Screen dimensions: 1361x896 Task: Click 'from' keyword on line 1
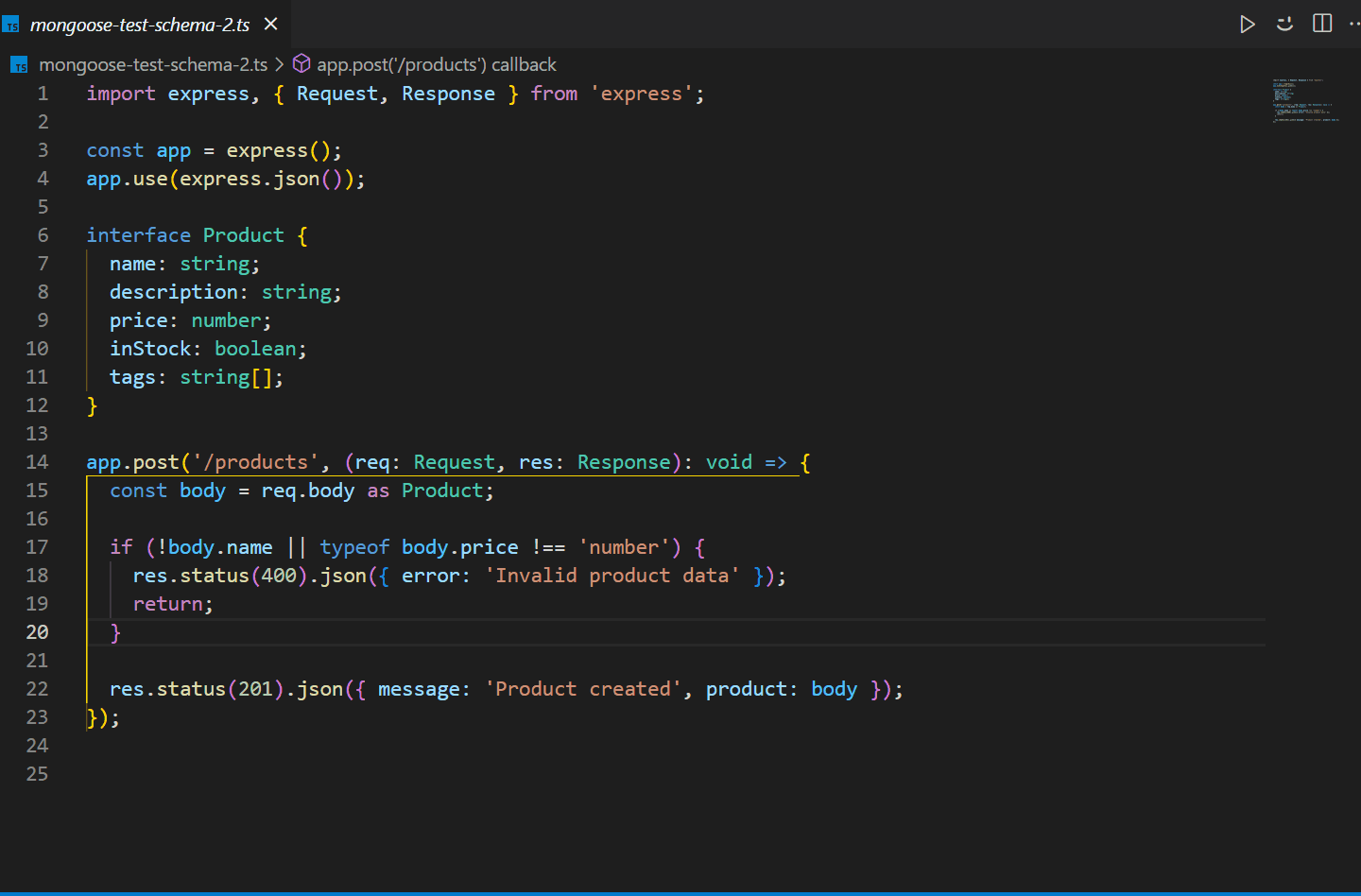click(x=554, y=94)
